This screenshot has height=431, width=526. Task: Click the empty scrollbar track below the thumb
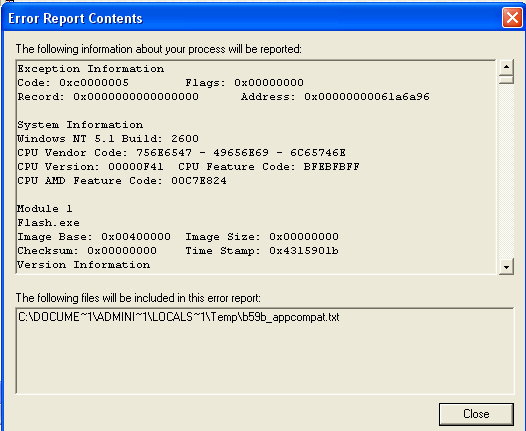pos(506,171)
